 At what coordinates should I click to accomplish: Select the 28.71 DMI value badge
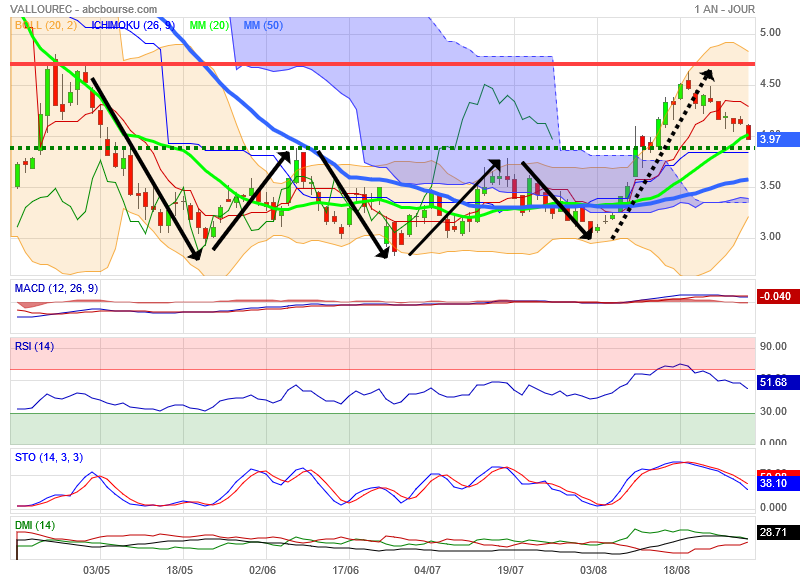(778, 533)
